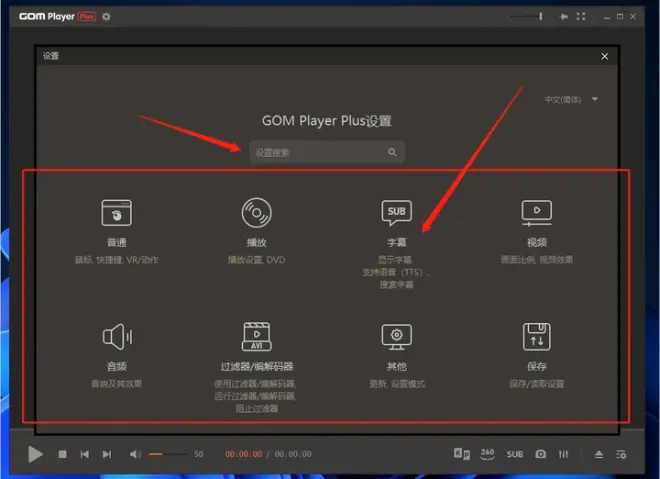
Task: Click the stop button
Action: [62, 454]
